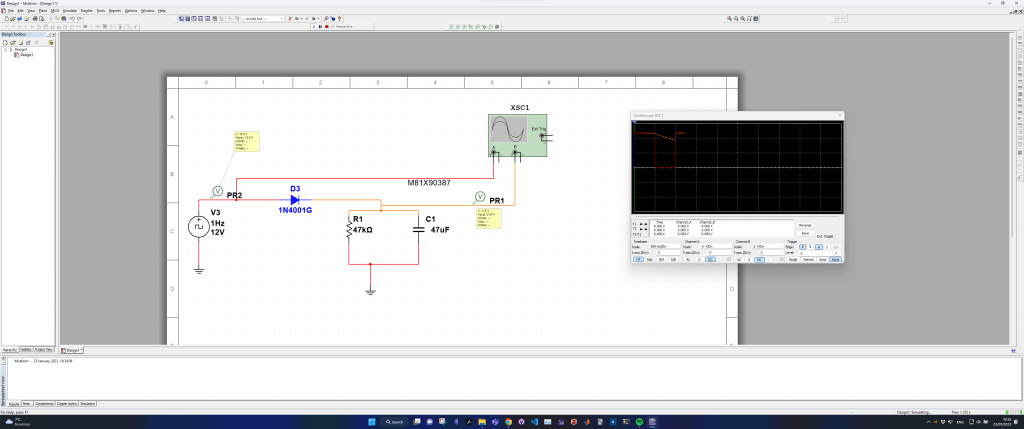The height and width of the screenshot is (429, 1024).
Task: Click the Trigger Level input field
Action: point(816,253)
